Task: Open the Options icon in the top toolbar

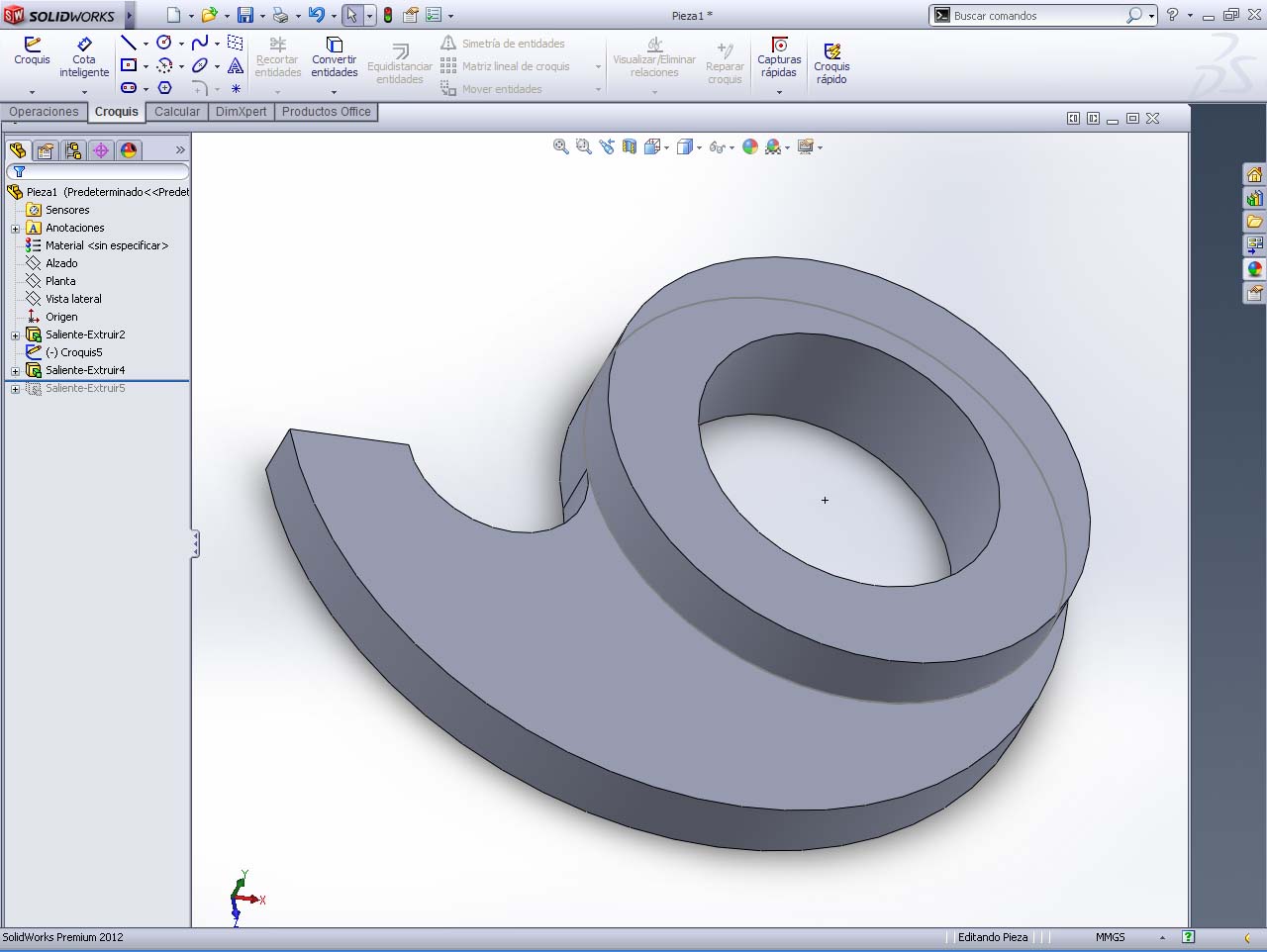Action: point(433,15)
